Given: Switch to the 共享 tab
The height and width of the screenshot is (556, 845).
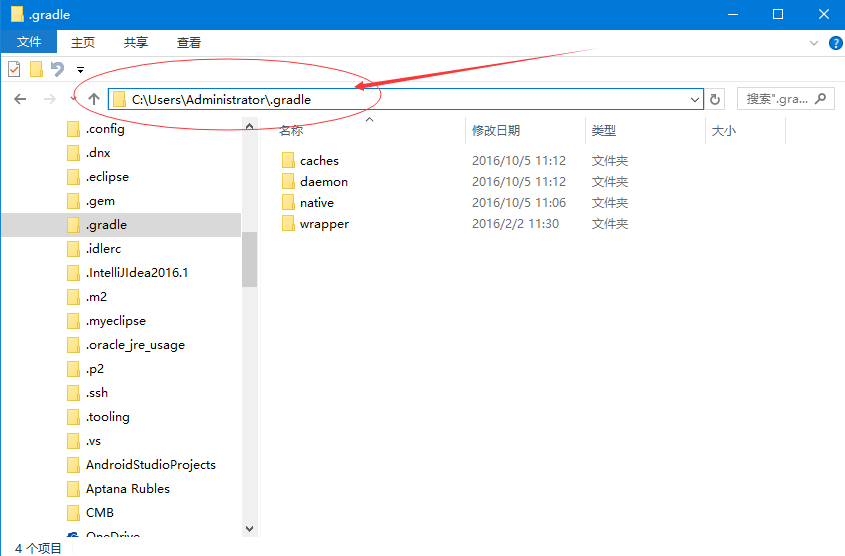Looking at the screenshot, I should coord(135,43).
